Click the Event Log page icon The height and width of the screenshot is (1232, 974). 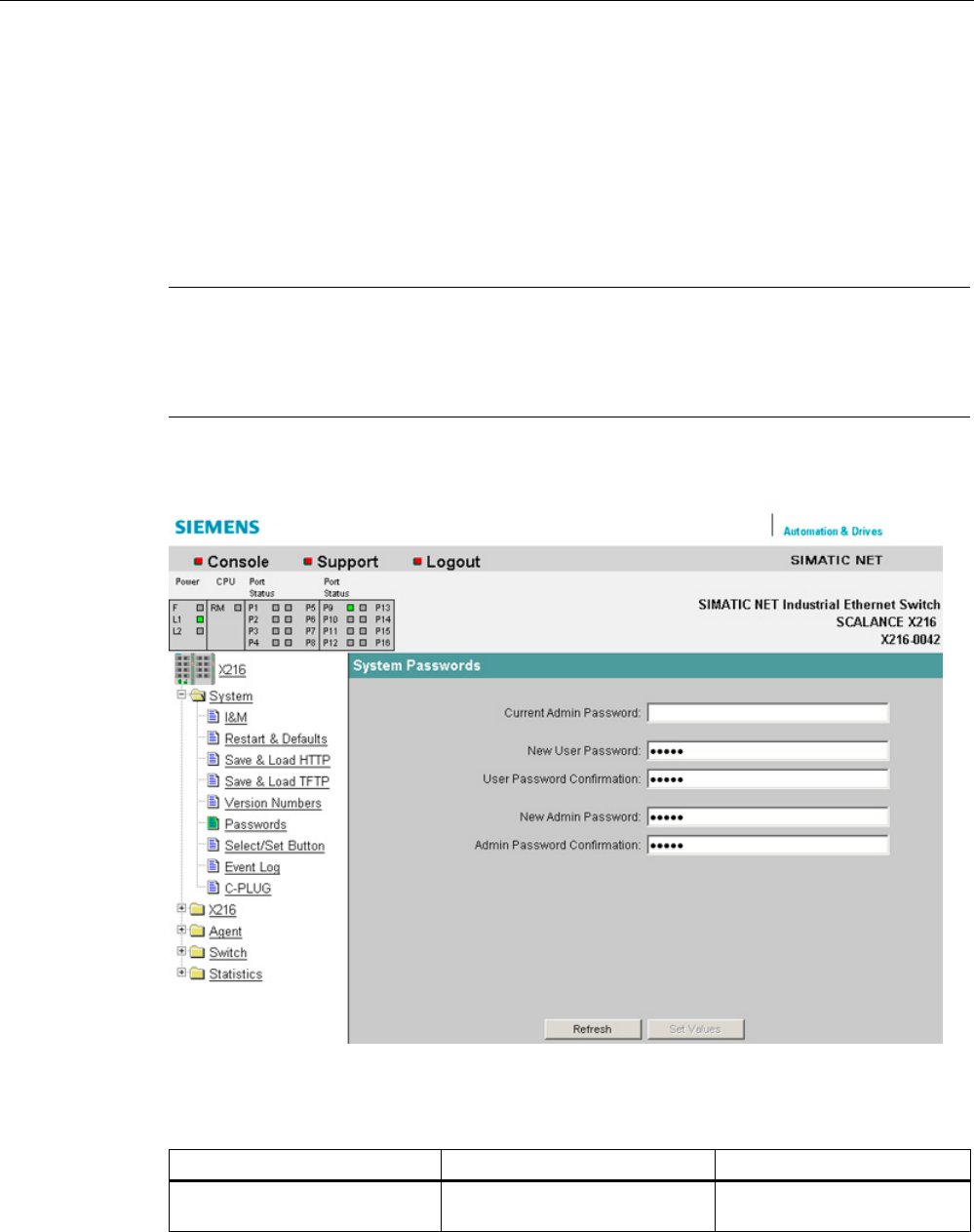(x=214, y=867)
